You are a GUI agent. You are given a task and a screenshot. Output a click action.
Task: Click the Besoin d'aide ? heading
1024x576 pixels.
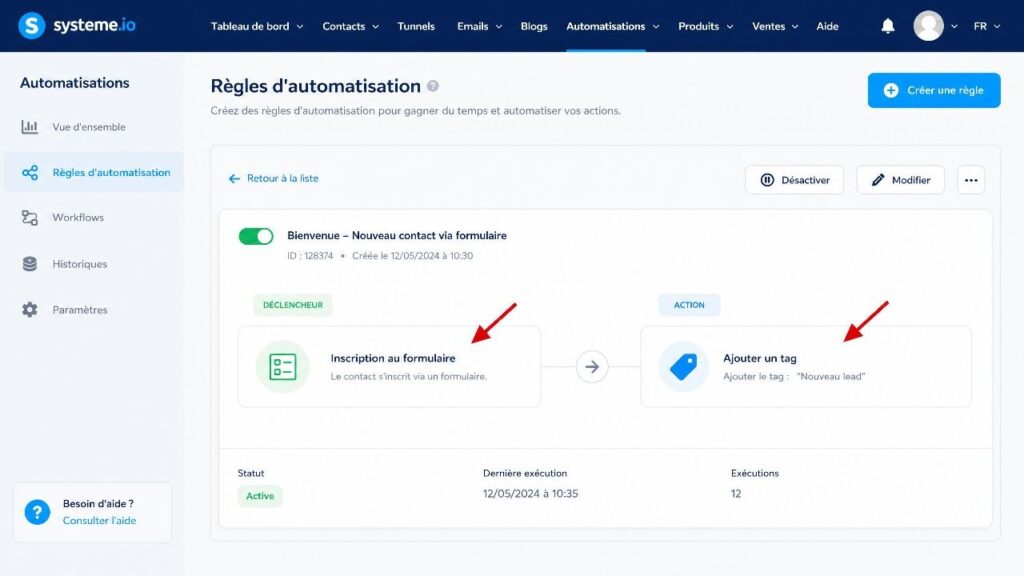coord(98,504)
